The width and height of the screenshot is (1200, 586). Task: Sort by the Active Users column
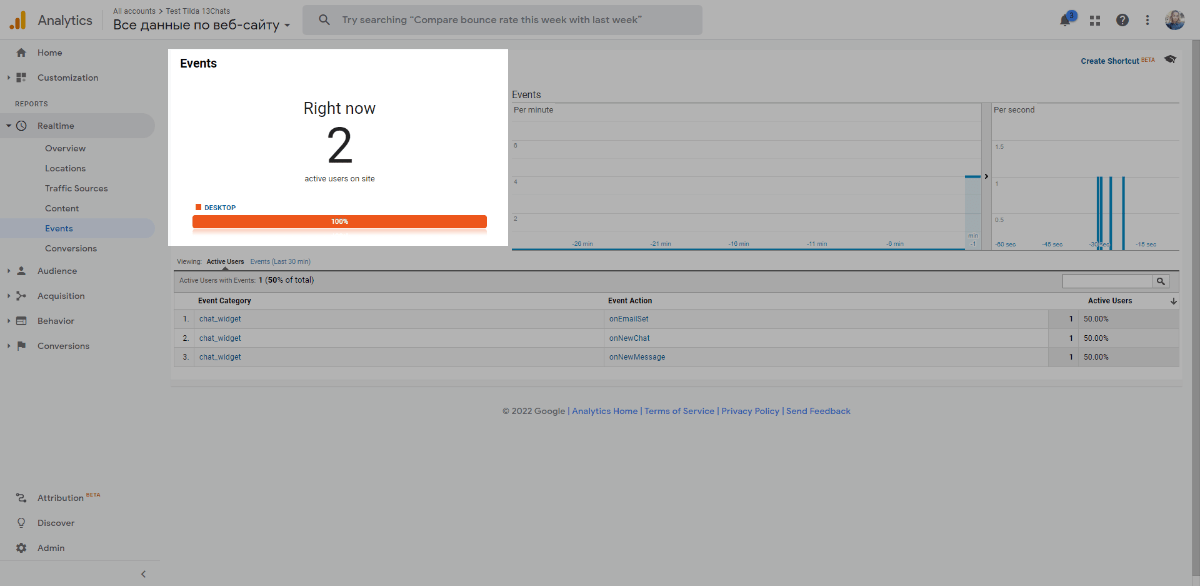pos(1110,300)
